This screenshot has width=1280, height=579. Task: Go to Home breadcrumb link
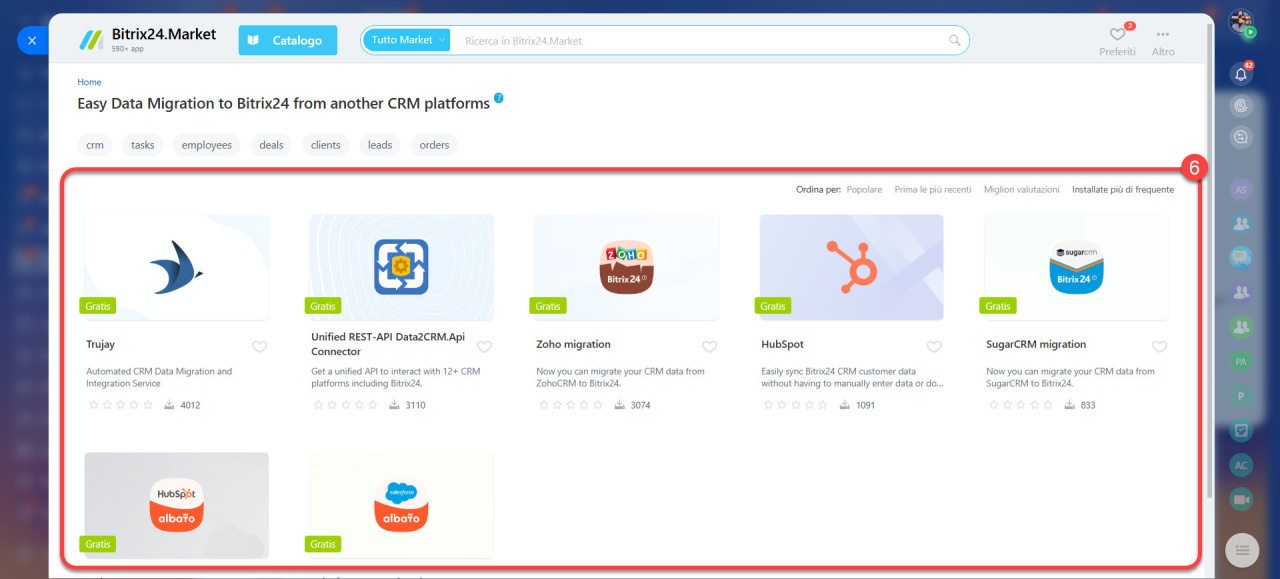[x=89, y=82]
